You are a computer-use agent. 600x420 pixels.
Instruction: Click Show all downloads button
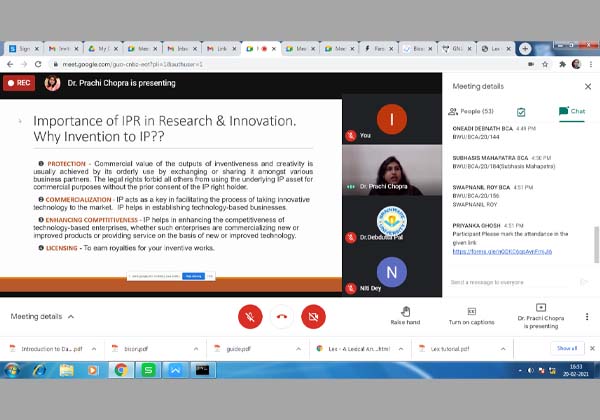[x=567, y=348]
